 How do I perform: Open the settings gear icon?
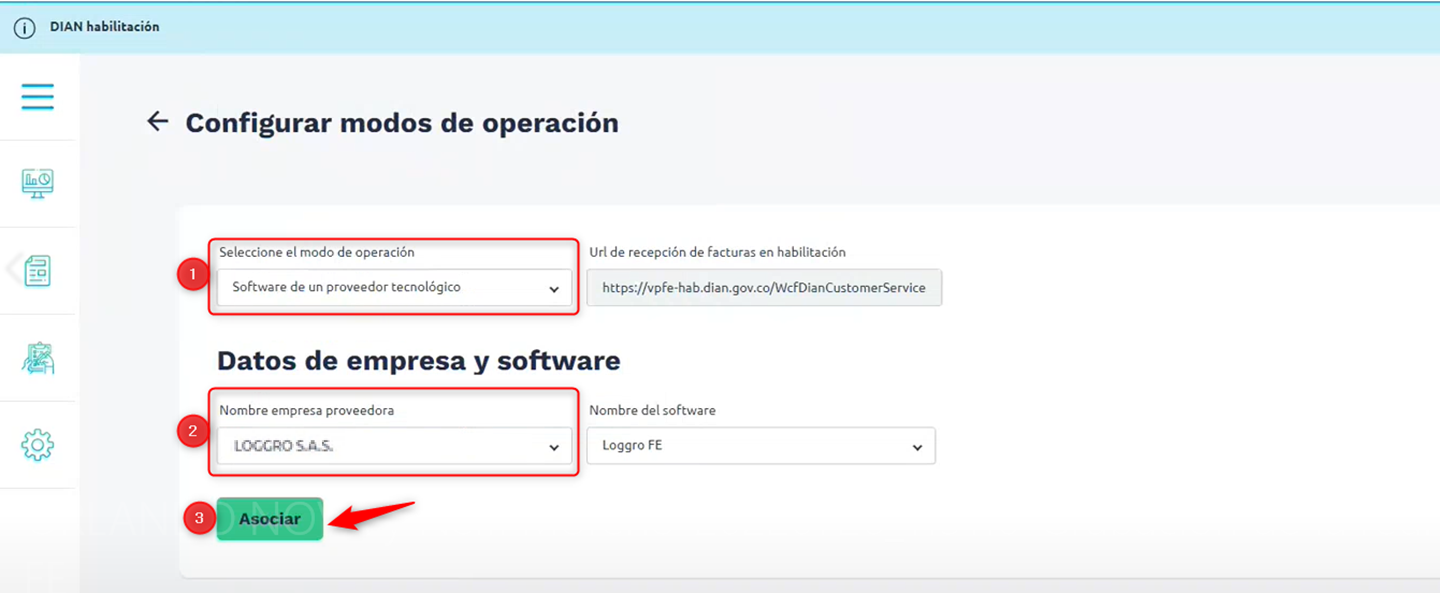coord(38,445)
